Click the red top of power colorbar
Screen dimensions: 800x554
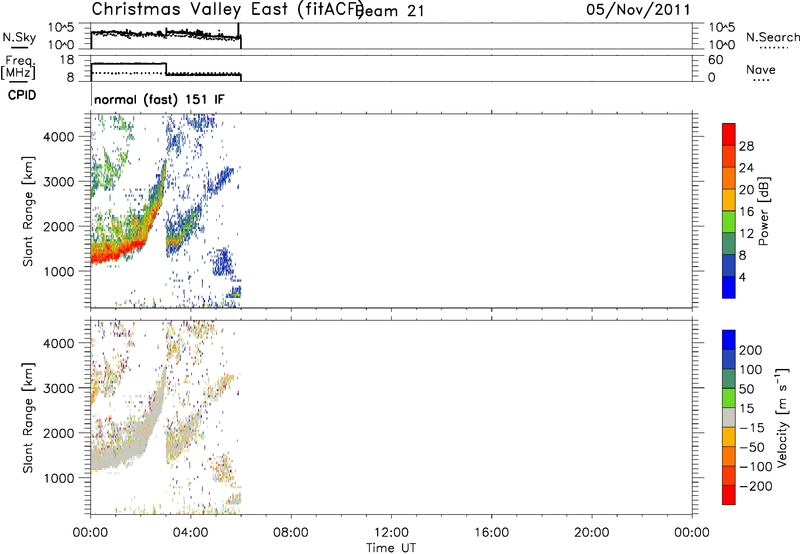click(x=729, y=135)
